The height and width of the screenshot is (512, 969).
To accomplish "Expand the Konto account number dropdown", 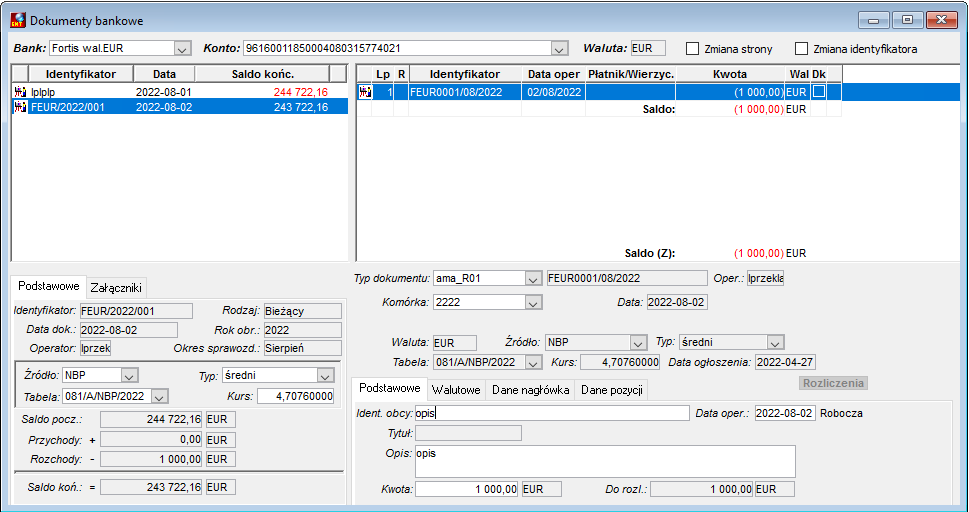I will coord(559,48).
